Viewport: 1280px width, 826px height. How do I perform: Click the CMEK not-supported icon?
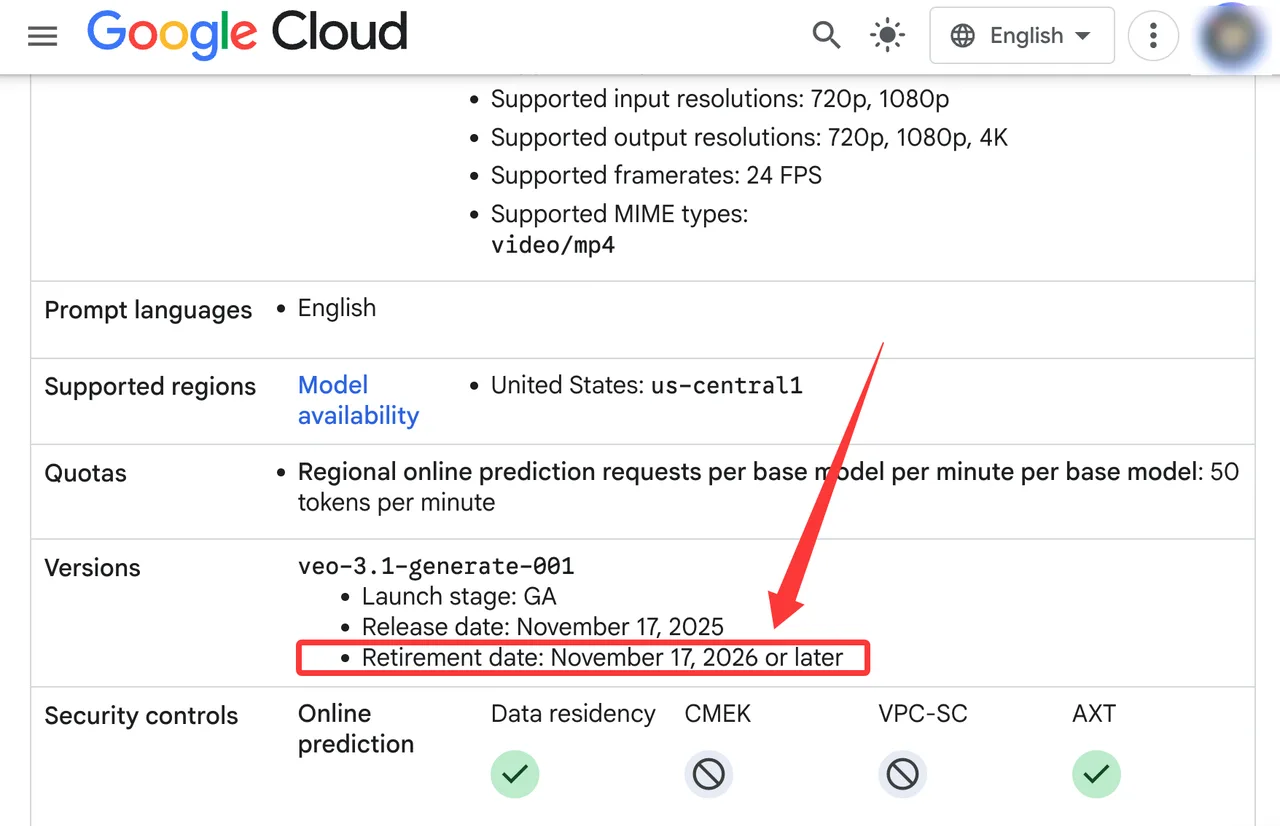click(x=709, y=774)
